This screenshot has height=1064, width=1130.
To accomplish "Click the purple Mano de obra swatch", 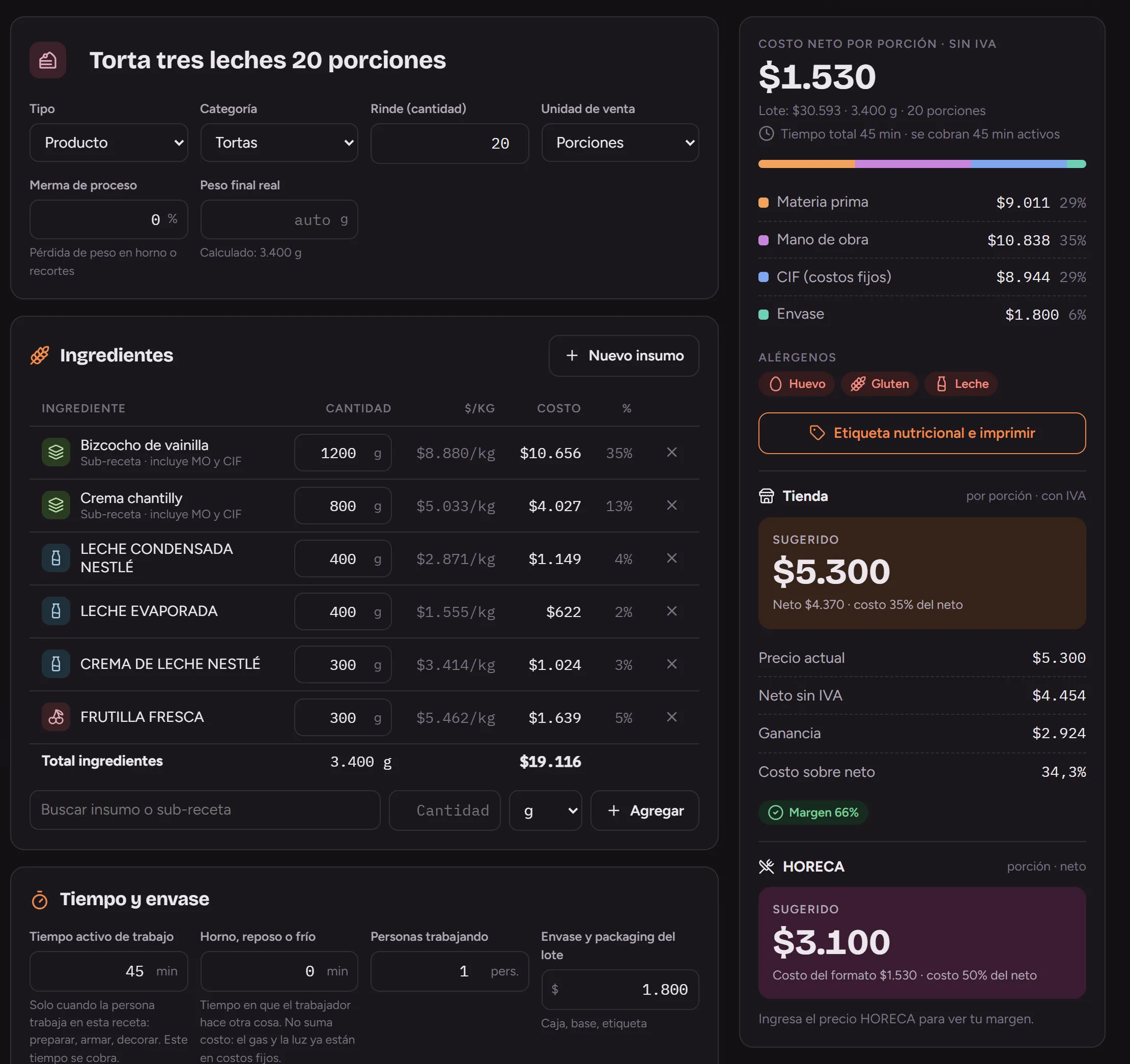I will [764, 240].
